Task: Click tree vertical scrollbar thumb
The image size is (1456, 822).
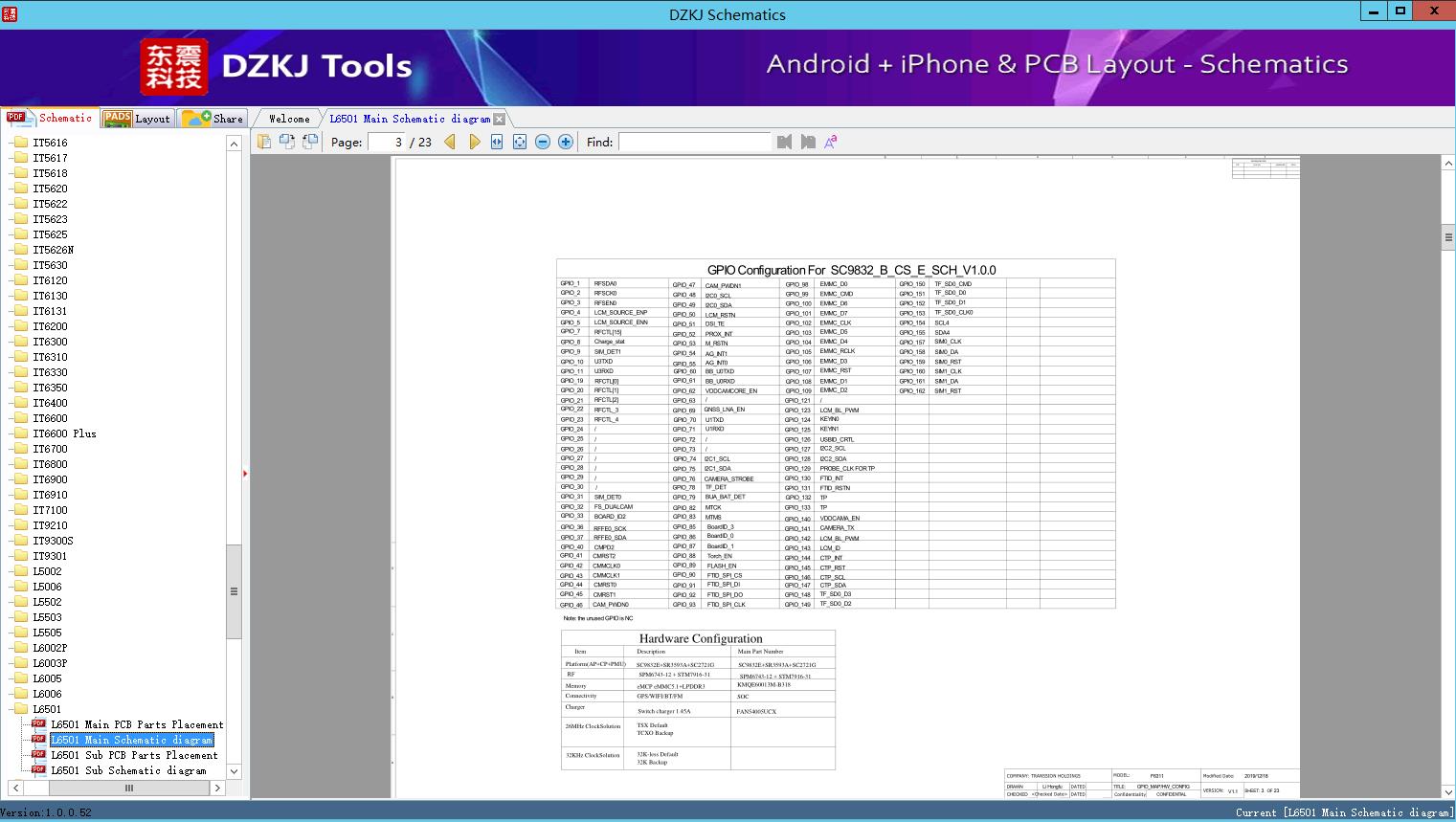Action: pyautogui.click(x=234, y=591)
